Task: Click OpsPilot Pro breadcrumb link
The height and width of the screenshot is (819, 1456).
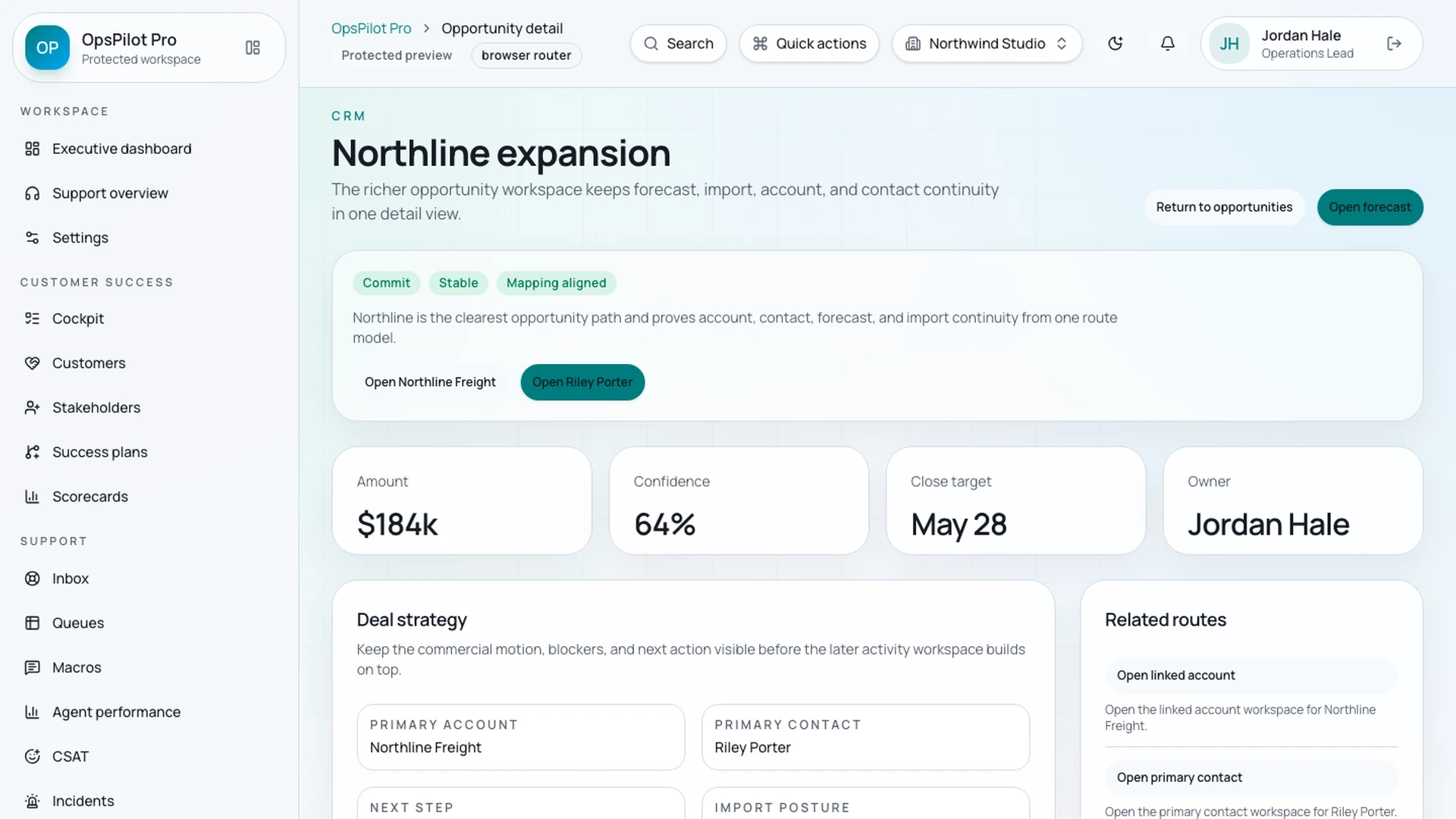Action: (x=371, y=29)
